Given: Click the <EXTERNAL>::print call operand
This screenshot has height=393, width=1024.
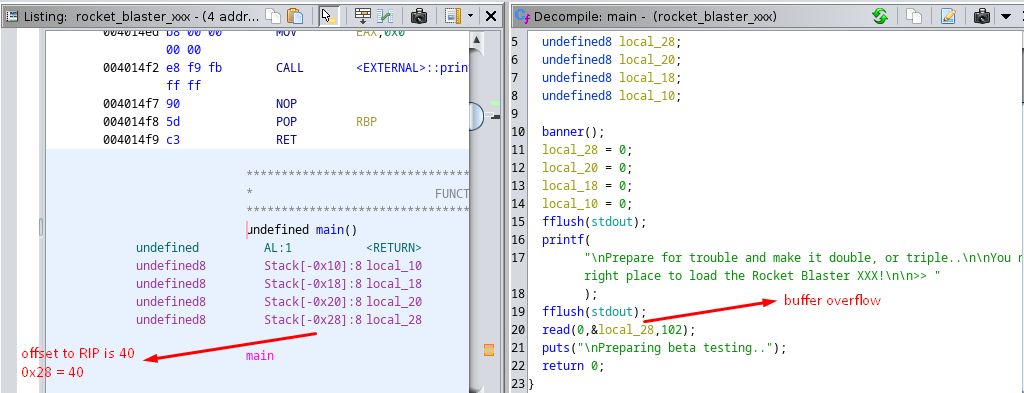Looking at the screenshot, I should [x=412, y=67].
